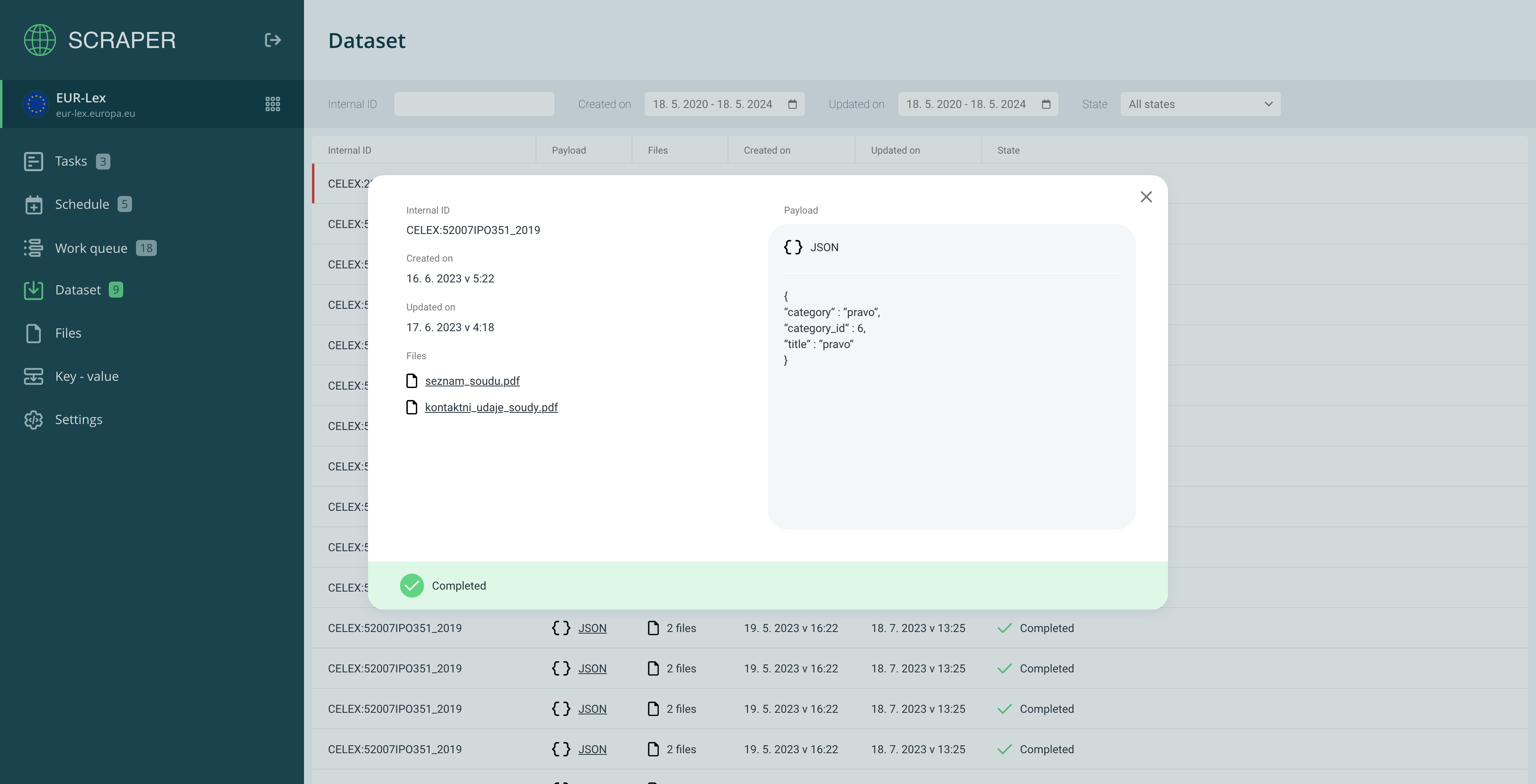Click the Key - value icon
Image resolution: width=1536 pixels, height=784 pixels.
pos(33,376)
